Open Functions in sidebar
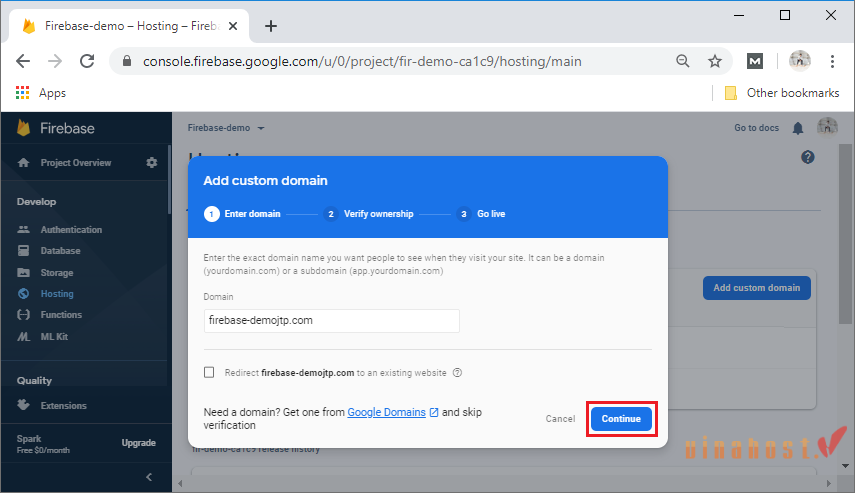Screen dimensions: 857x495 [61, 315]
